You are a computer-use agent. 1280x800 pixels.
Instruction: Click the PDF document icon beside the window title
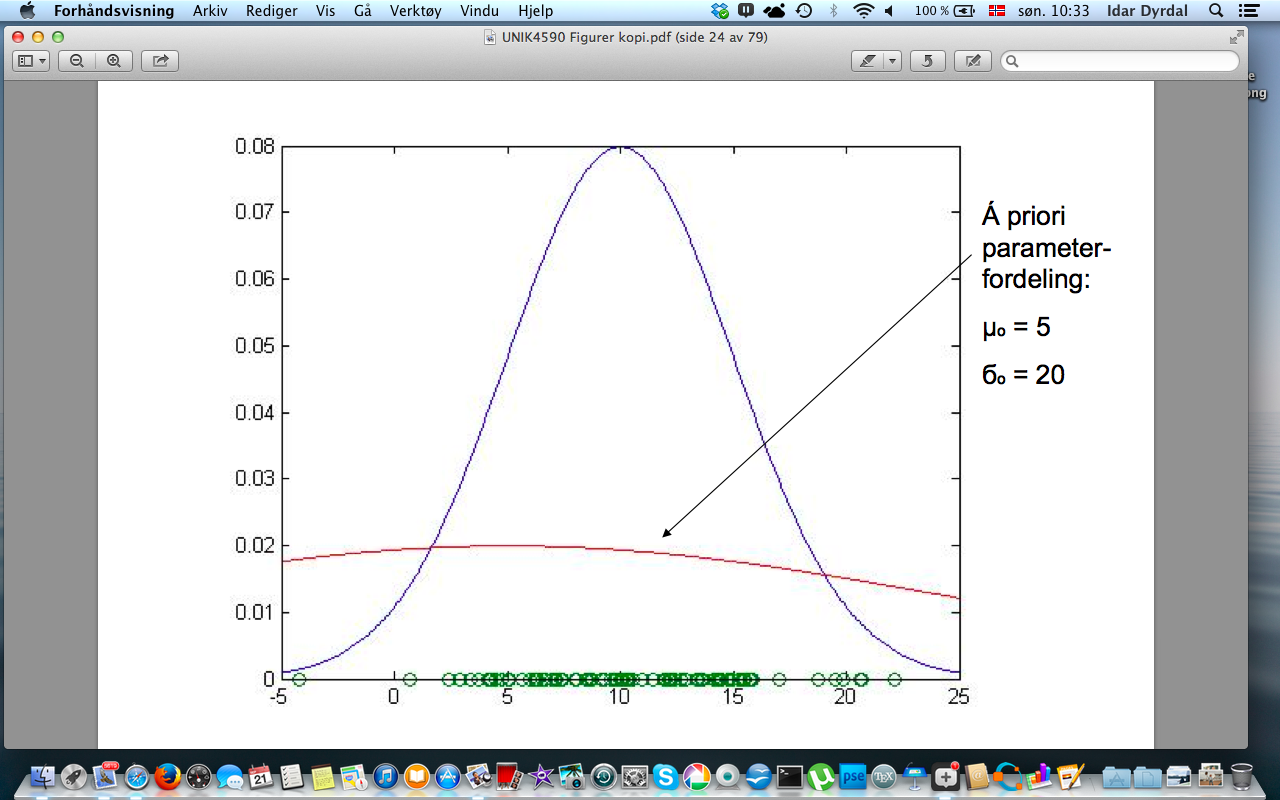[490, 37]
